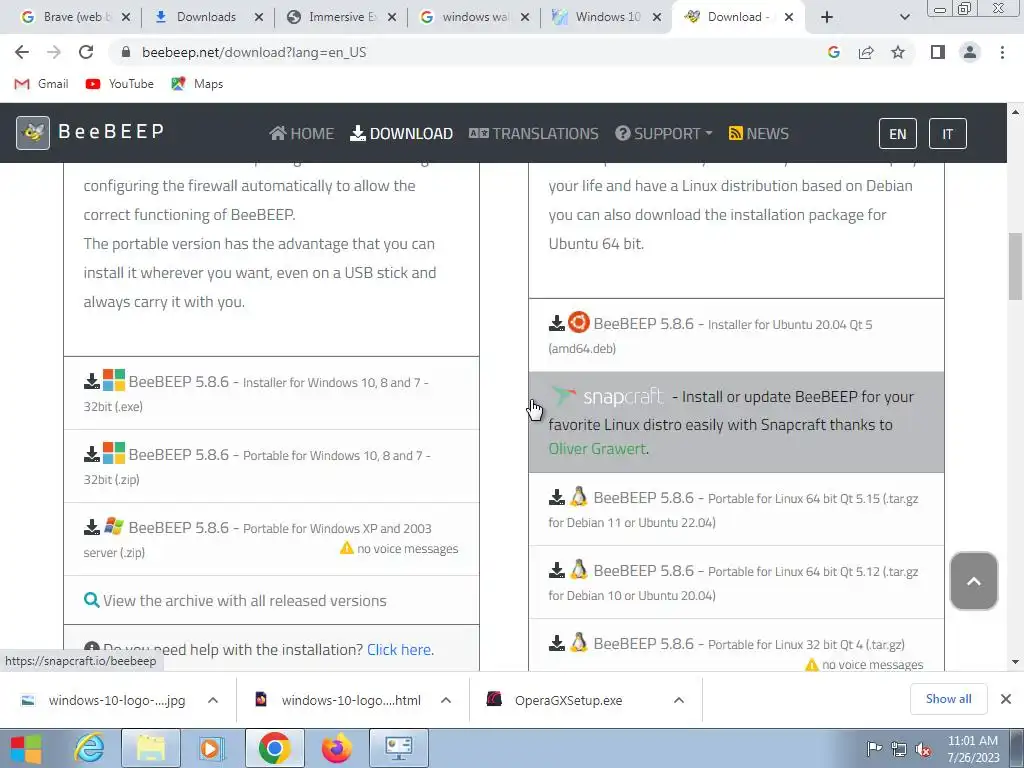
Task: Open media player from the taskbar
Action: [x=211, y=748]
